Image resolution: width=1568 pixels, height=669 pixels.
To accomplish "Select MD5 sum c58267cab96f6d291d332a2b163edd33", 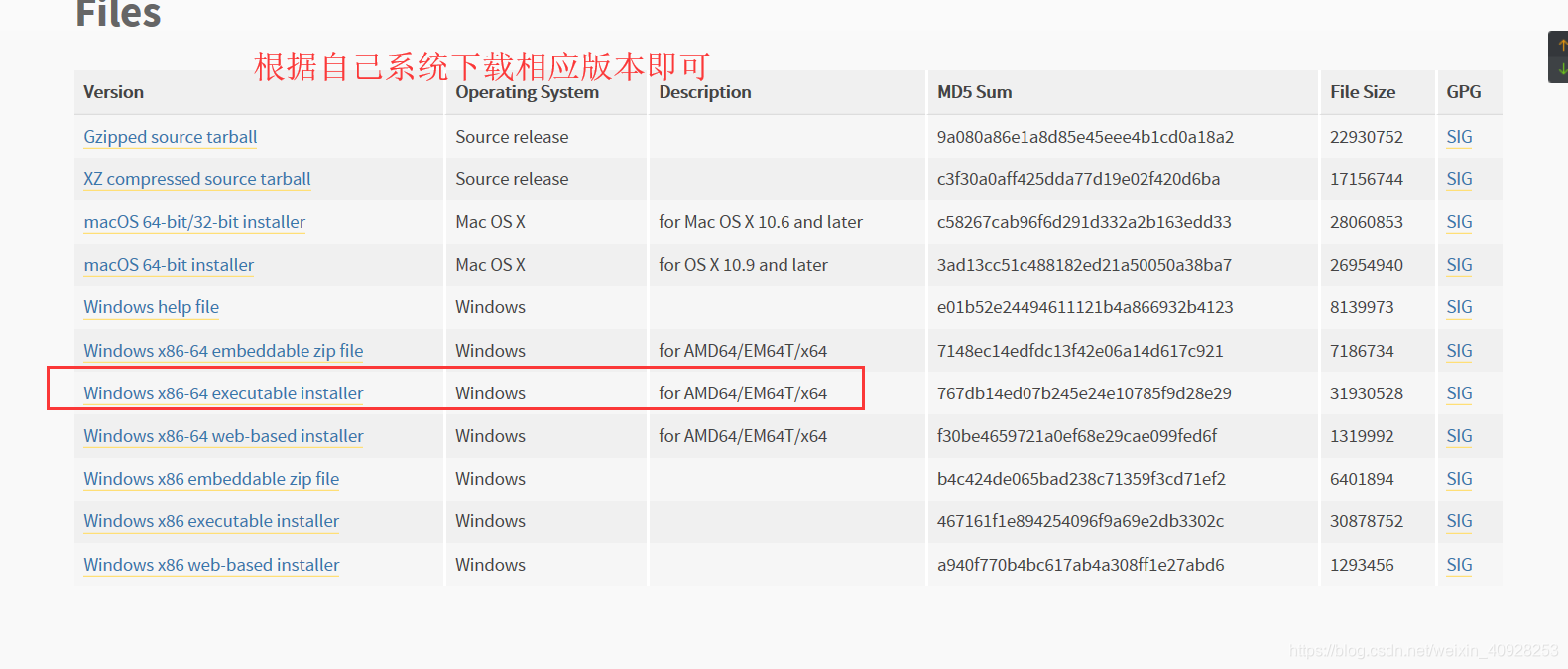I will pyautogui.click(x=1084, y=222).
